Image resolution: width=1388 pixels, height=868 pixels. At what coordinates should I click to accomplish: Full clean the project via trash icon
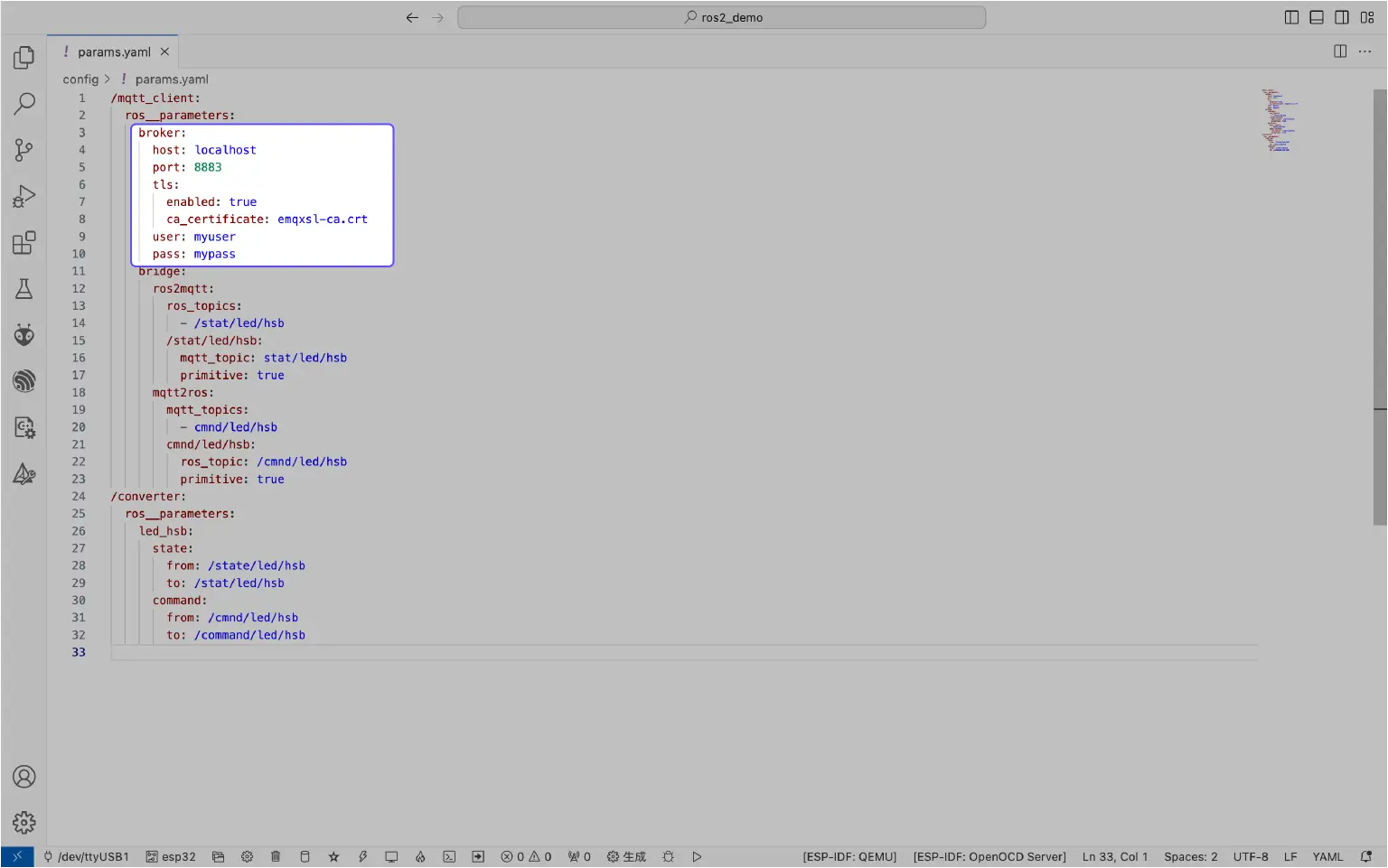[276, 856]
